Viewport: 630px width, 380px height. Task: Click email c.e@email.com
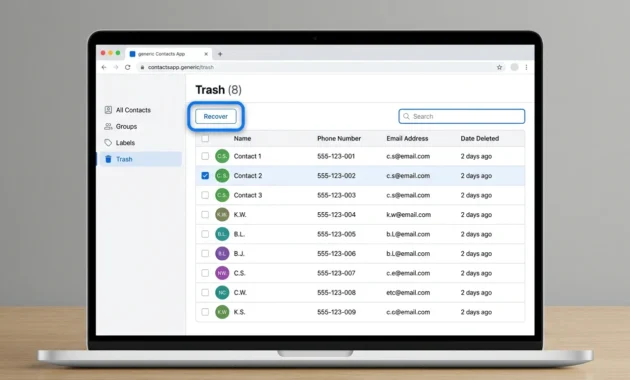coord(408,273)
